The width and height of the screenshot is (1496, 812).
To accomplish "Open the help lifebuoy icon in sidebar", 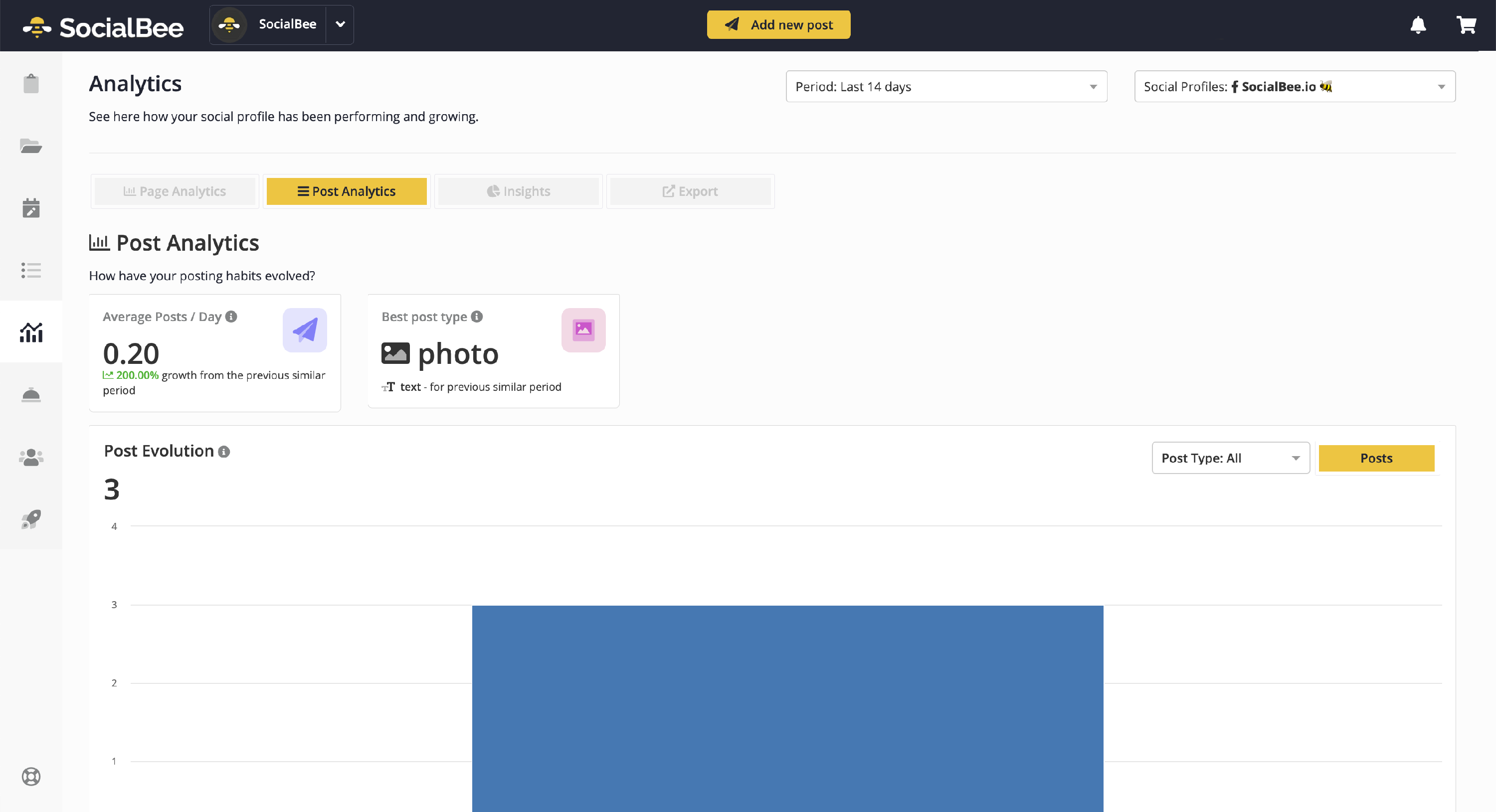I will coord(31,776).
